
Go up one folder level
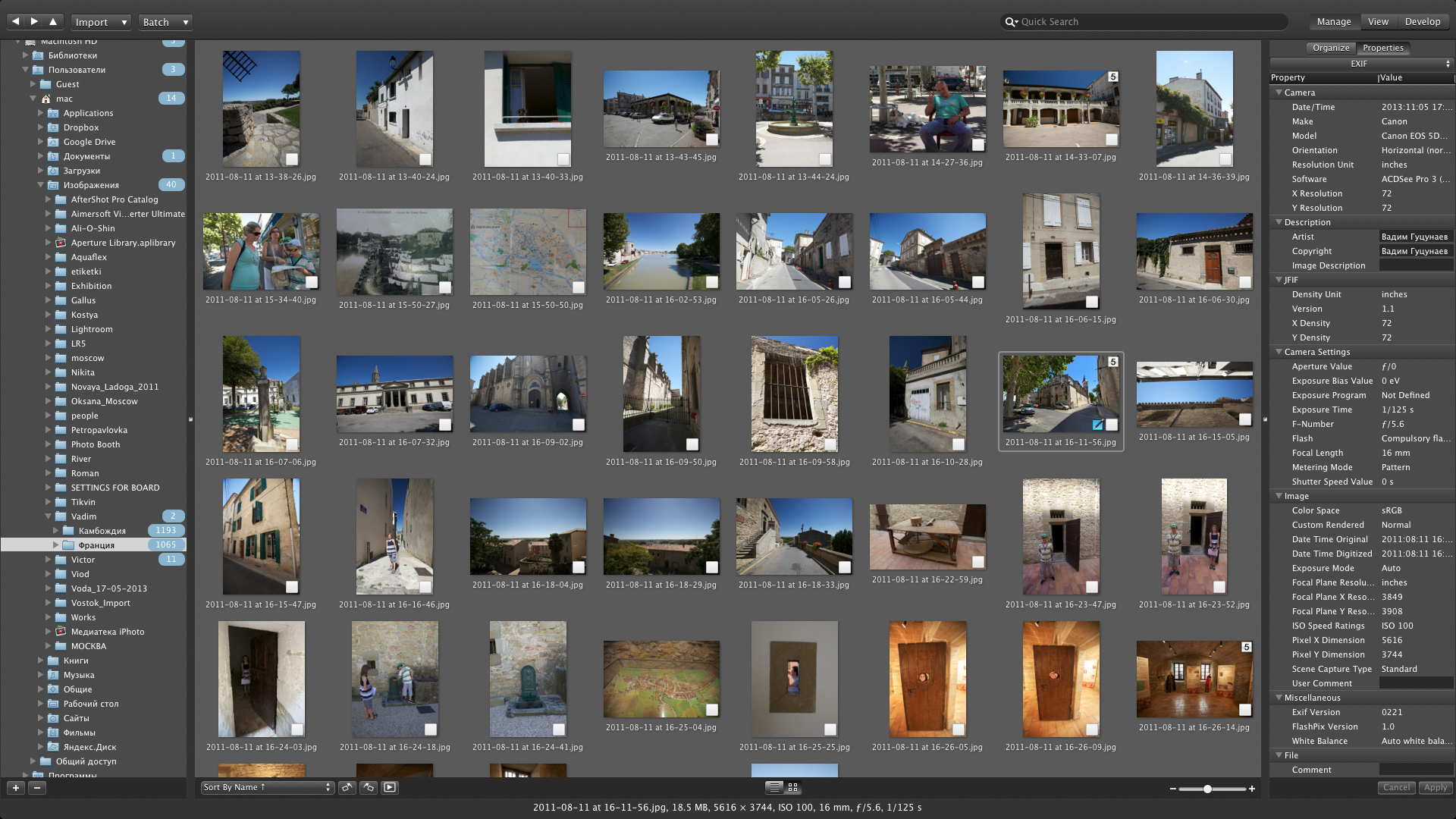(53, 21)
